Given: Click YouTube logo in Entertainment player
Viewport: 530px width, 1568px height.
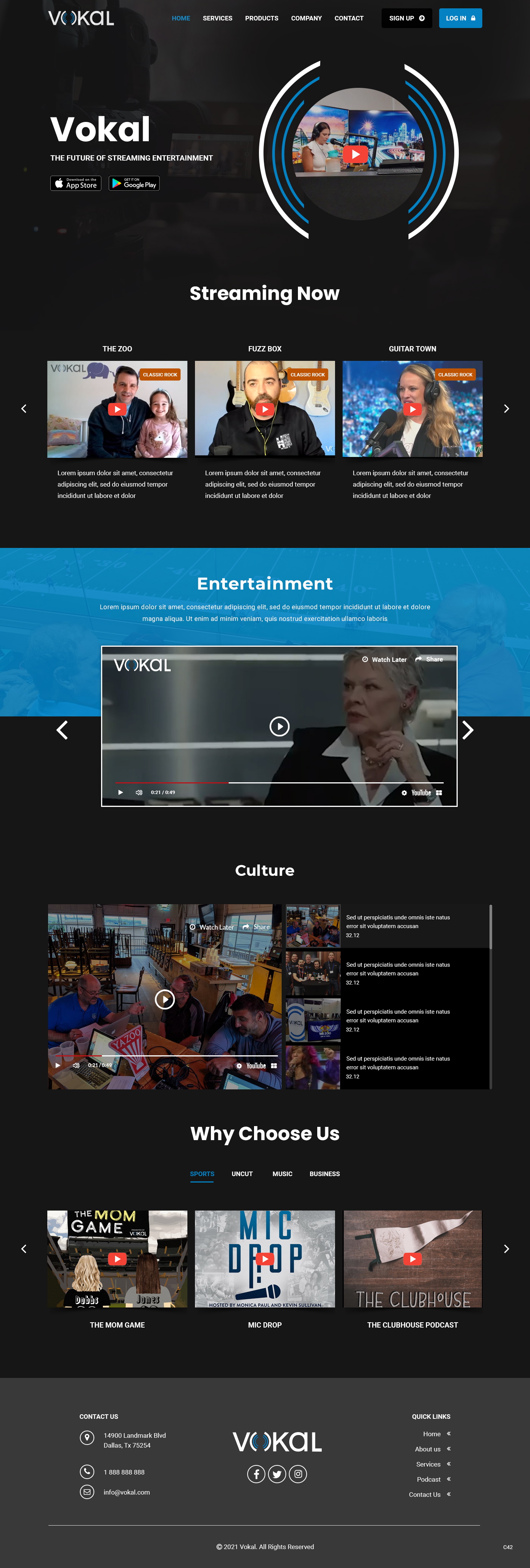Looking at the screenshot, I should click(421, 793).
